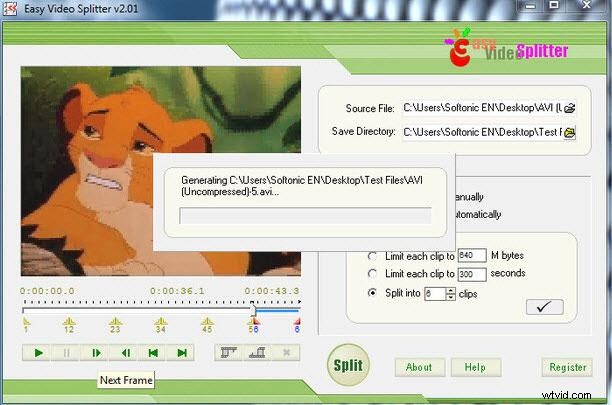Click the red end marker on the timeline
612x405 pixels.
[297, 325]
